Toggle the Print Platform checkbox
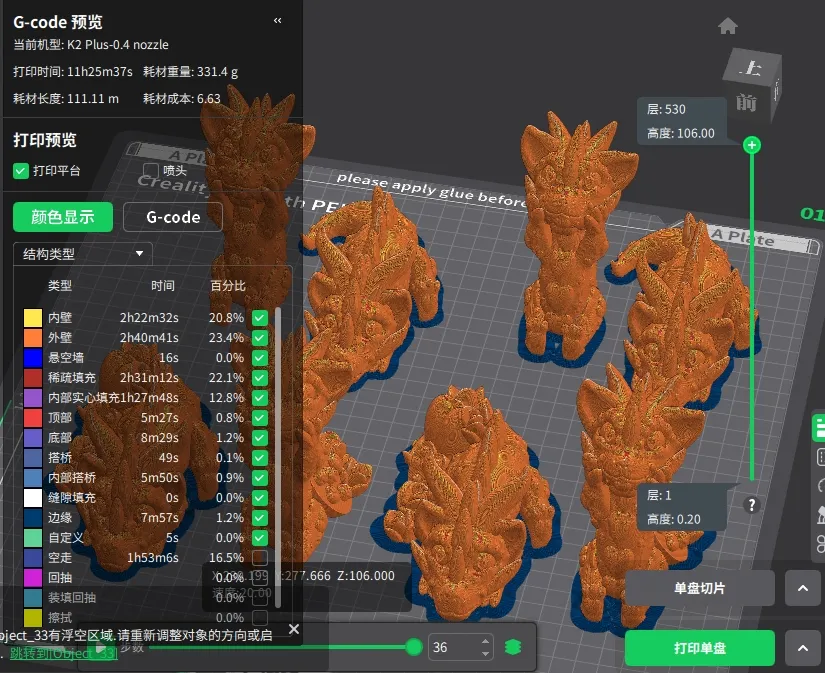 pyautogui.click(x=21, y=170)
